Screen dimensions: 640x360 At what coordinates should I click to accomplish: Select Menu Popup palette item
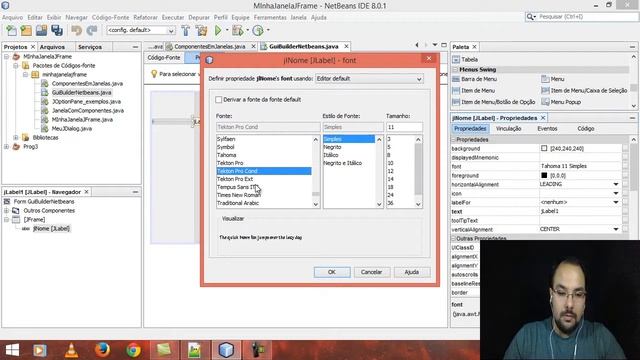(x=561, y=102)
